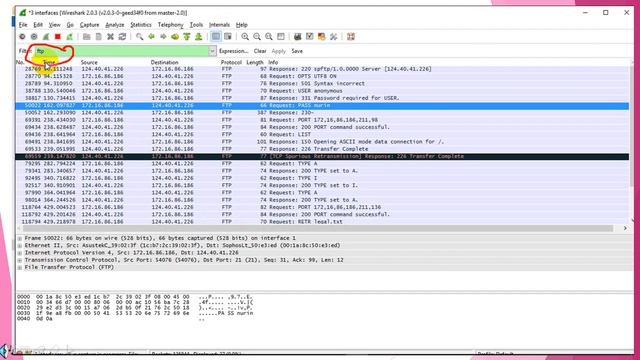Screen dimensions: 640x360
Task: Zoom out the packet text
Action: click(x=257, y=37)
